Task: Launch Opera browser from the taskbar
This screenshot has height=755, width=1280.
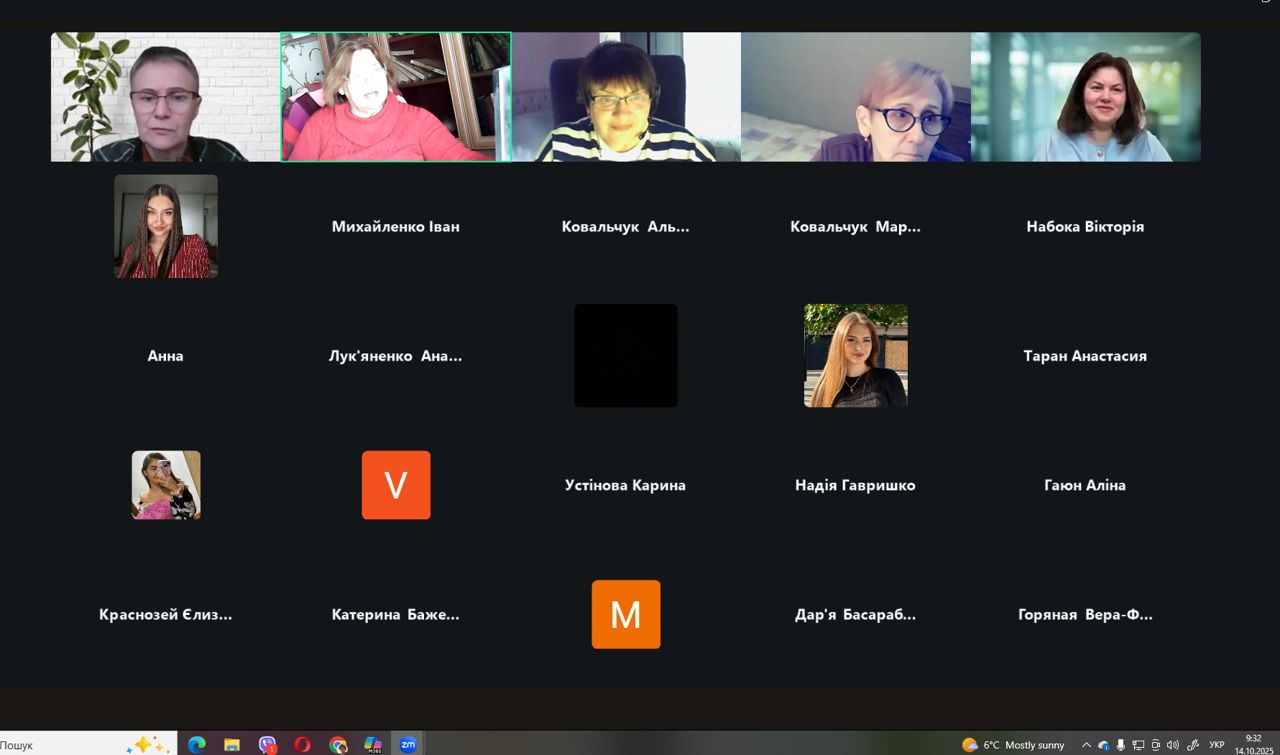Action: [302, 744]
